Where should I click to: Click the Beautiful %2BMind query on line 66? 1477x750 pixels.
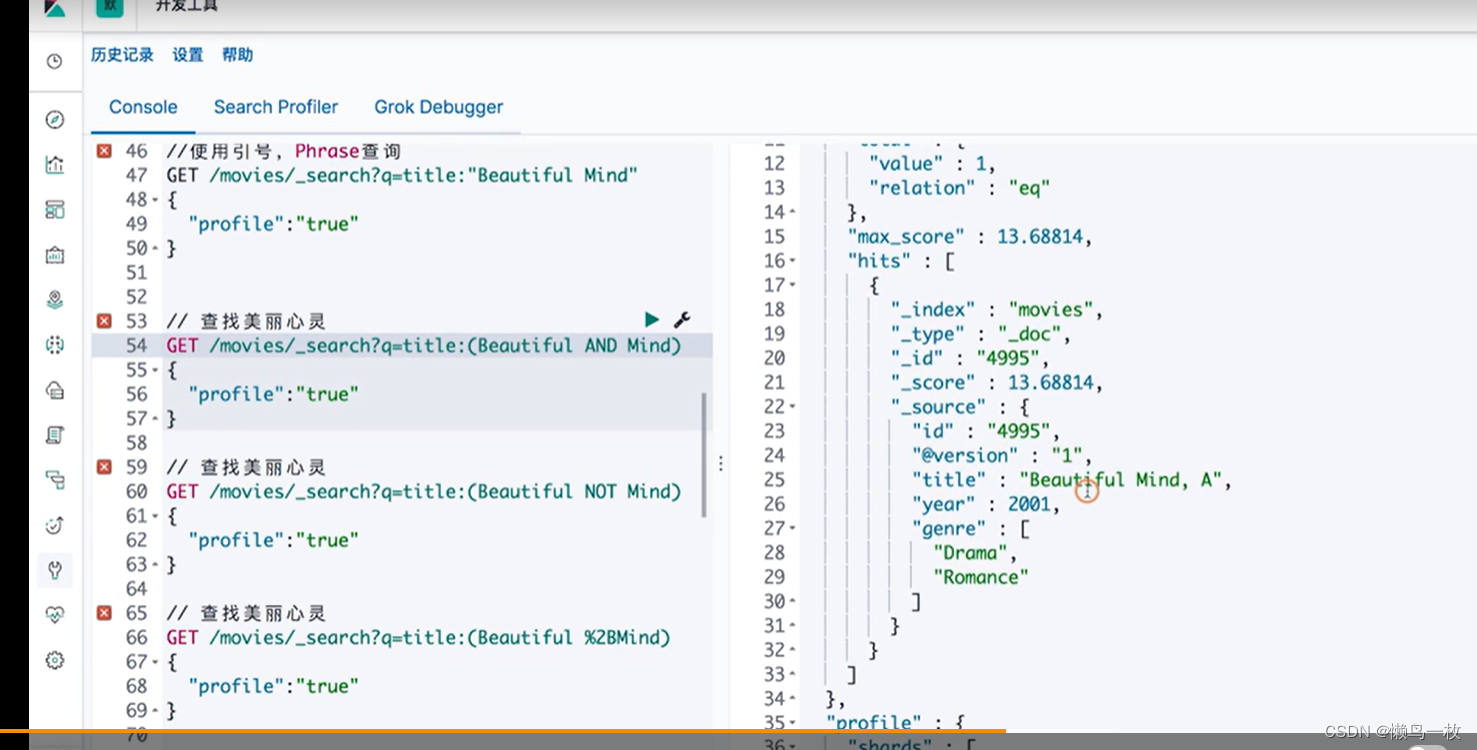[418, 637]
